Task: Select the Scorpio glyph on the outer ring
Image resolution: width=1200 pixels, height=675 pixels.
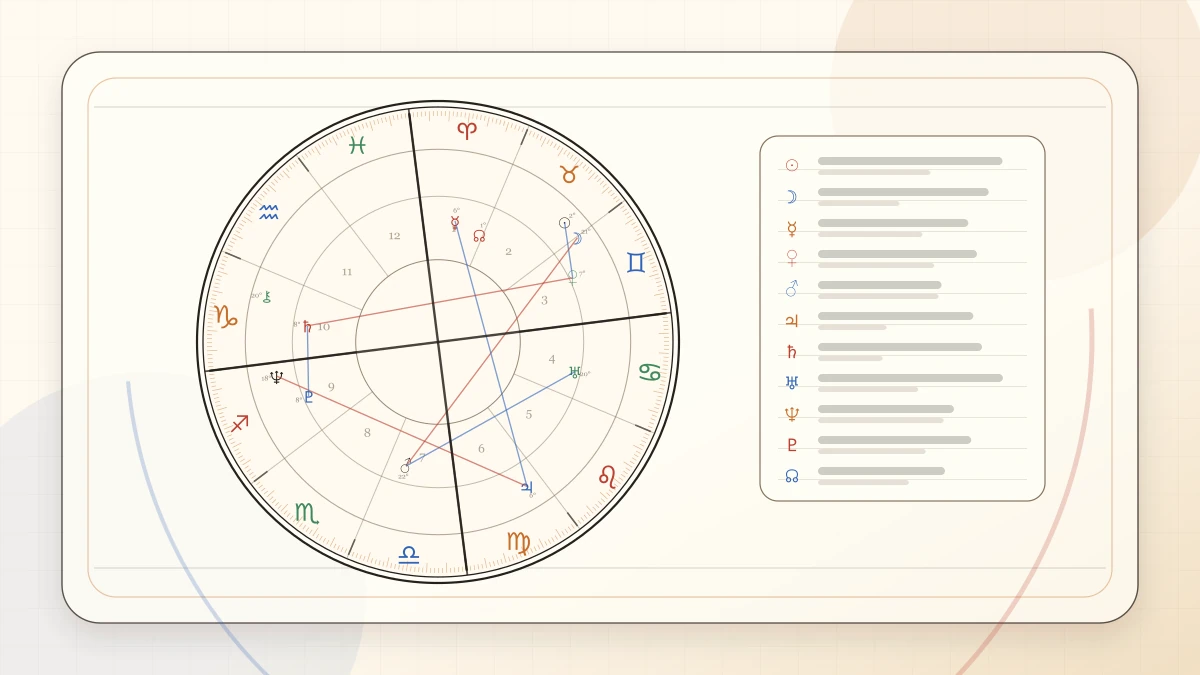Action: click(307, 513)
